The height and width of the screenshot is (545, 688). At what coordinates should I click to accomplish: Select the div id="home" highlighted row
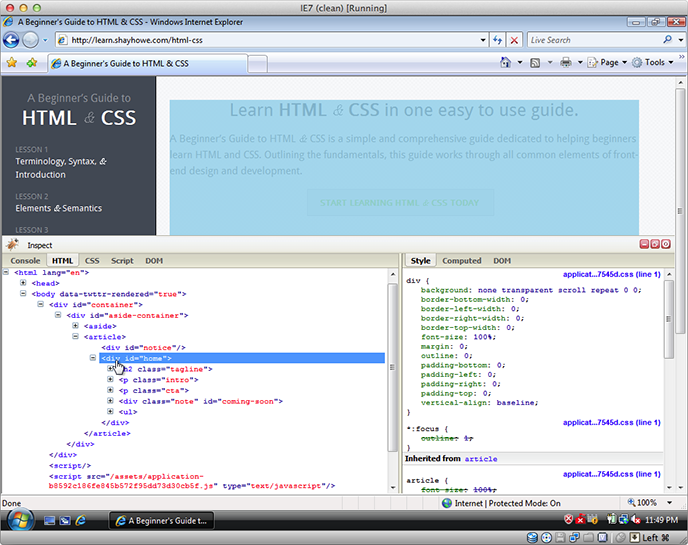click(242, 358)
